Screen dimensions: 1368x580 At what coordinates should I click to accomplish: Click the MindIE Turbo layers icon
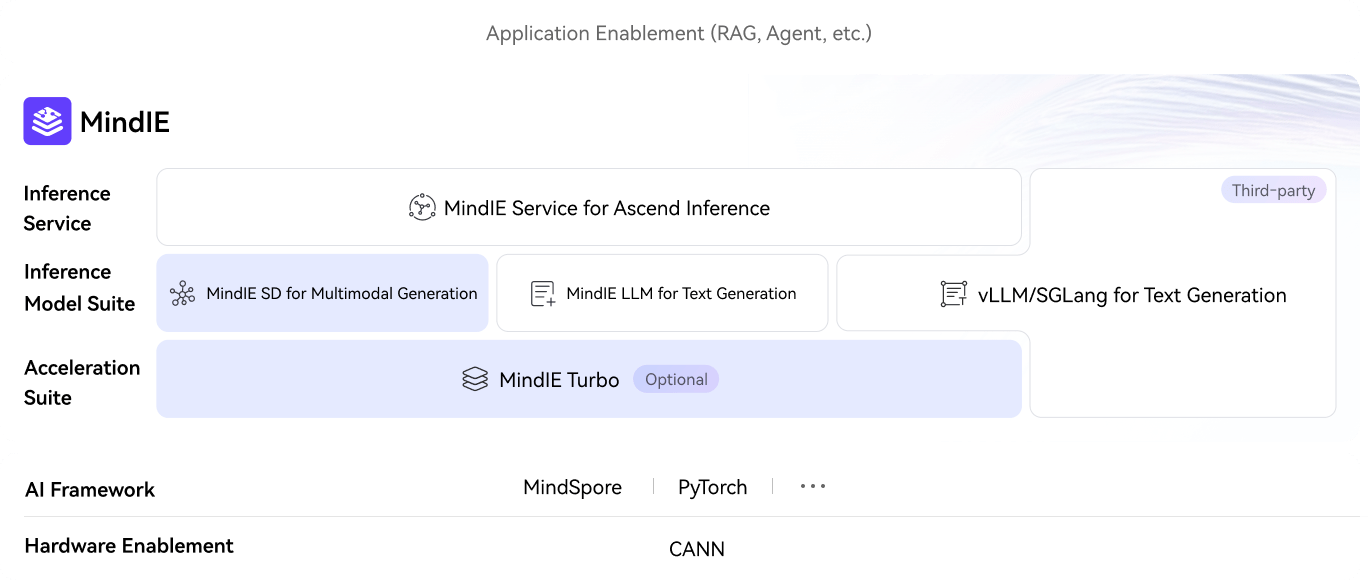(x=475, y=380)
